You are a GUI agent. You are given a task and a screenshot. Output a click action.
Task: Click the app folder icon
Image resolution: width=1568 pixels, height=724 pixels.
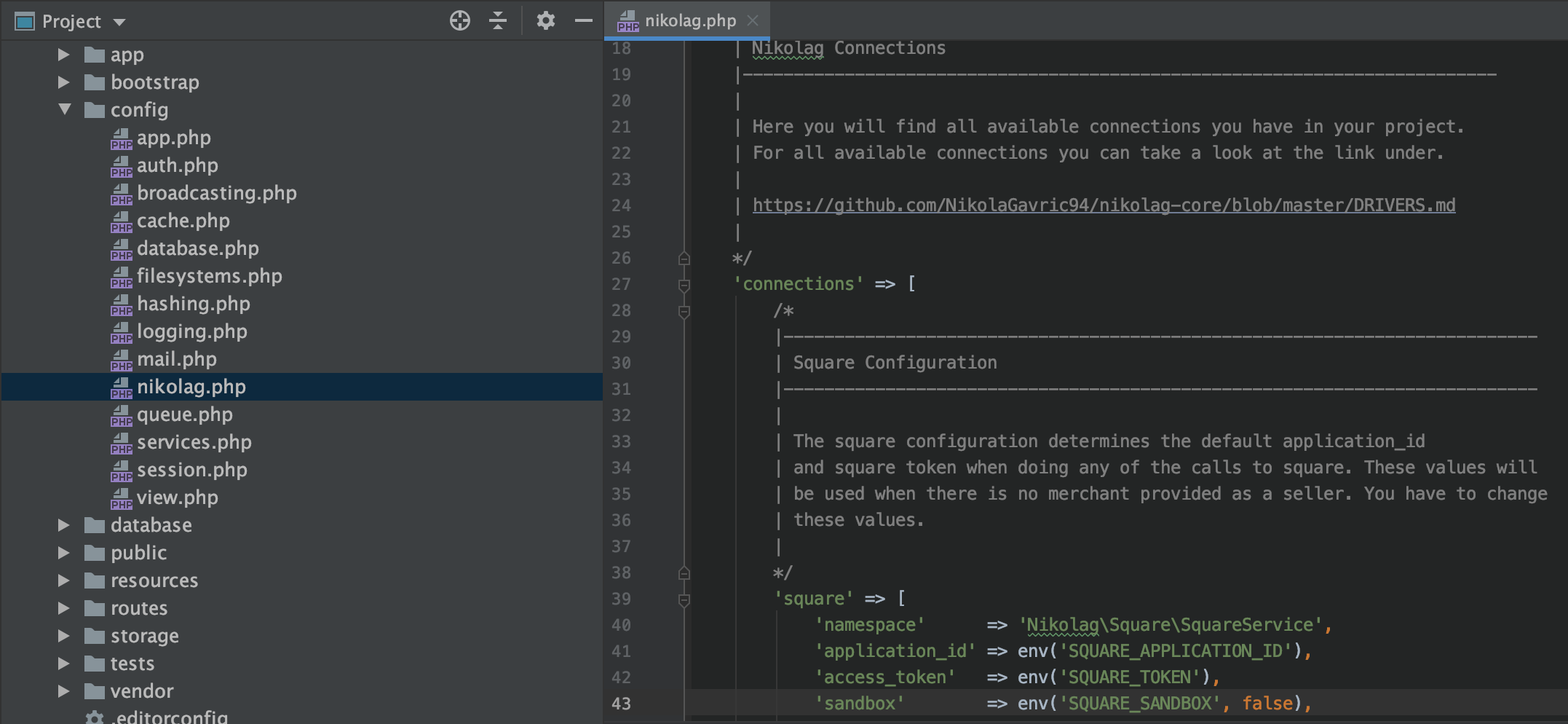(x=95, y=55)
